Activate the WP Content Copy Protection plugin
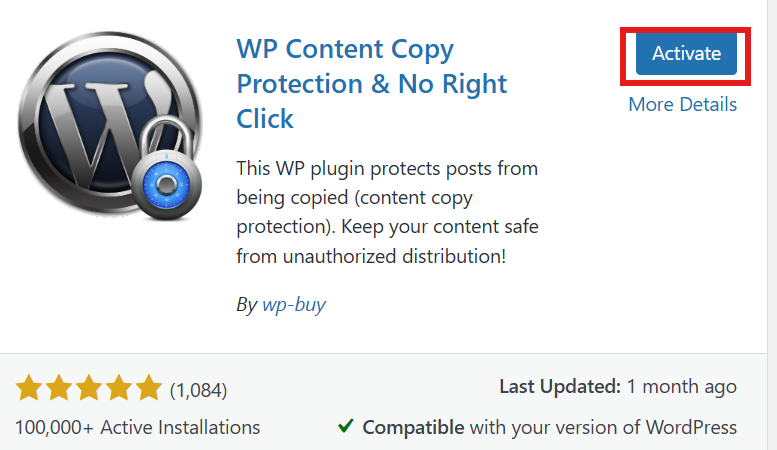 tap(686, 54)
